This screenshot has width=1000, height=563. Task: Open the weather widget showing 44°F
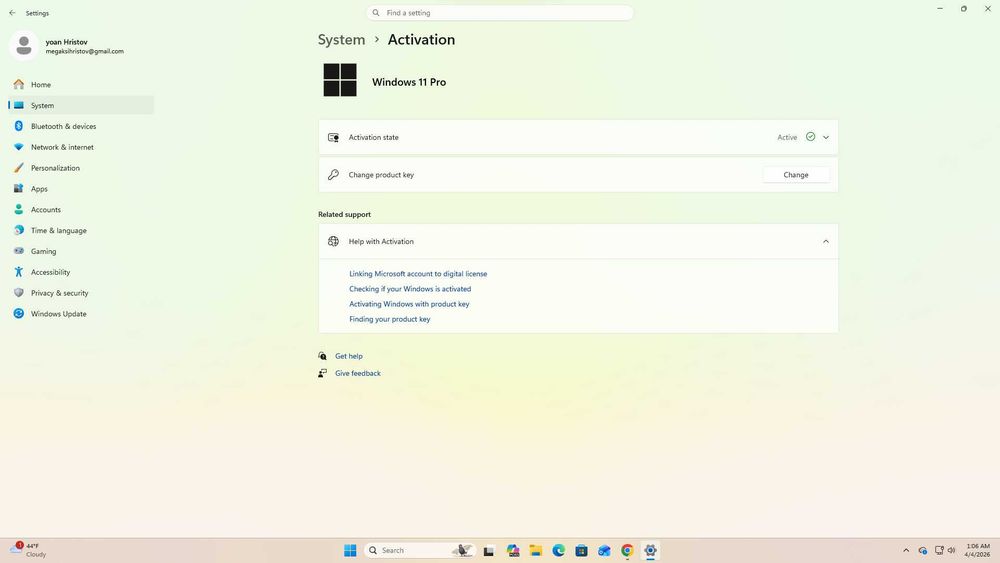tap(29, 550)
